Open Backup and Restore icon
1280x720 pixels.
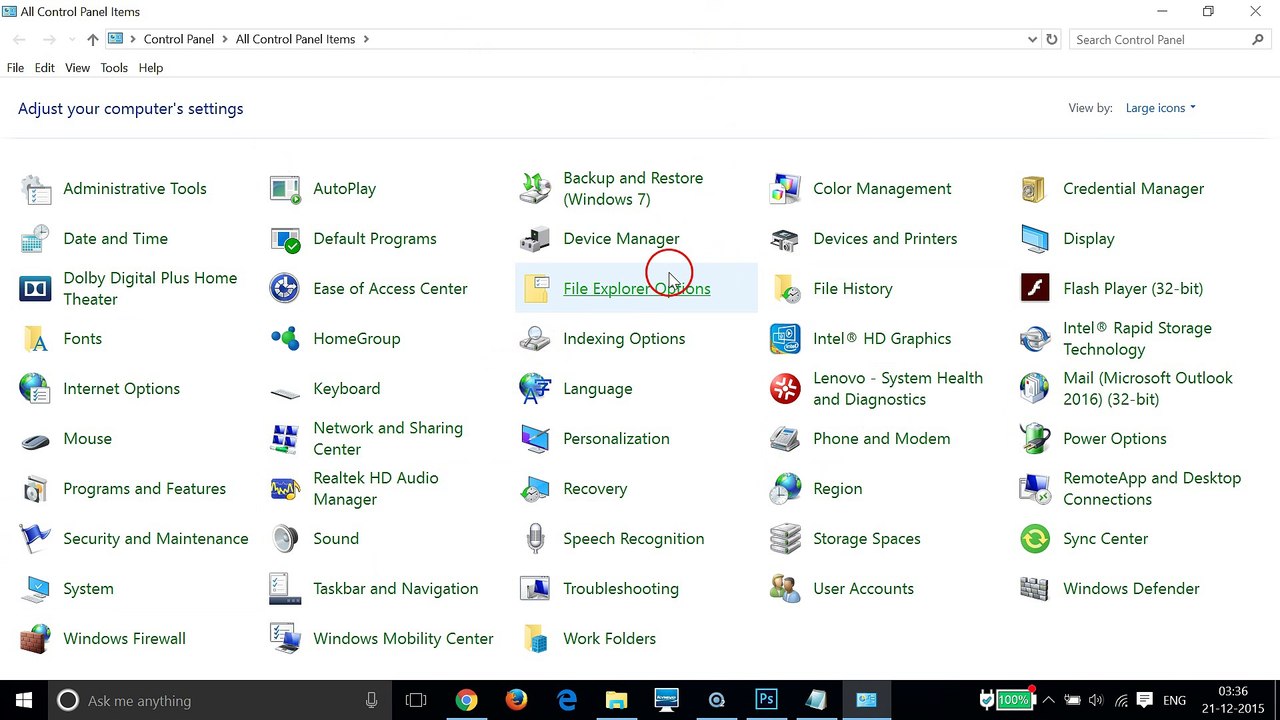(x=535, y=189)
